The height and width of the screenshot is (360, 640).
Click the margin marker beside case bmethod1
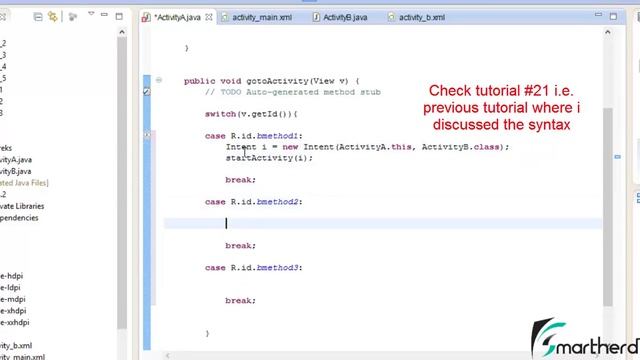pos(147,135)
